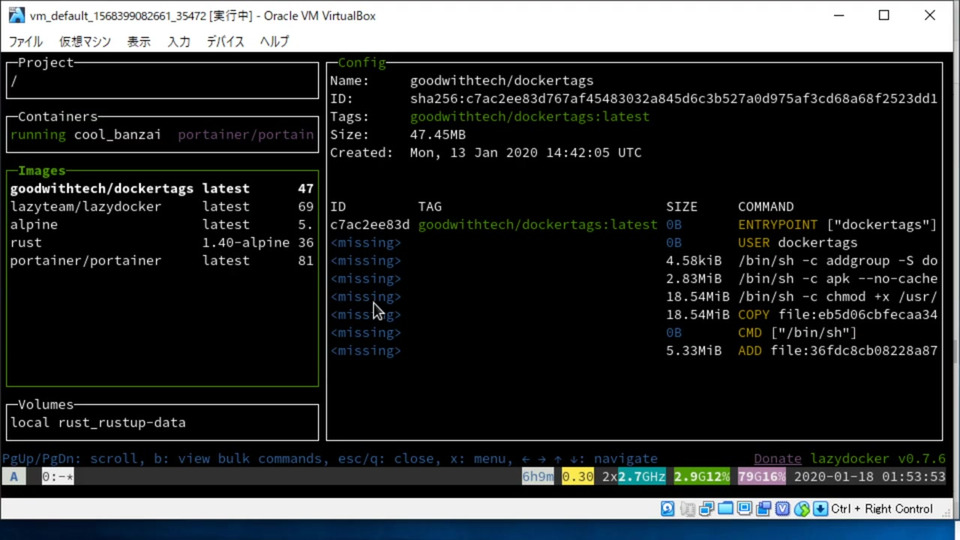
Task: Click the apk --no-cache layer command
Action: (838, 279)
